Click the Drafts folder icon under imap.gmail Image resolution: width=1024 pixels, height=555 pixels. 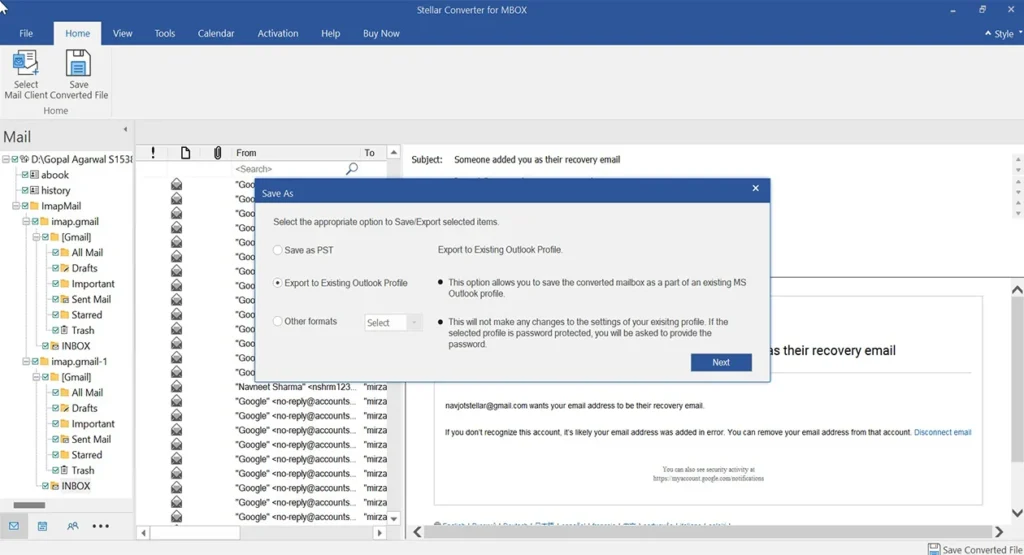(x=65, y=268)
